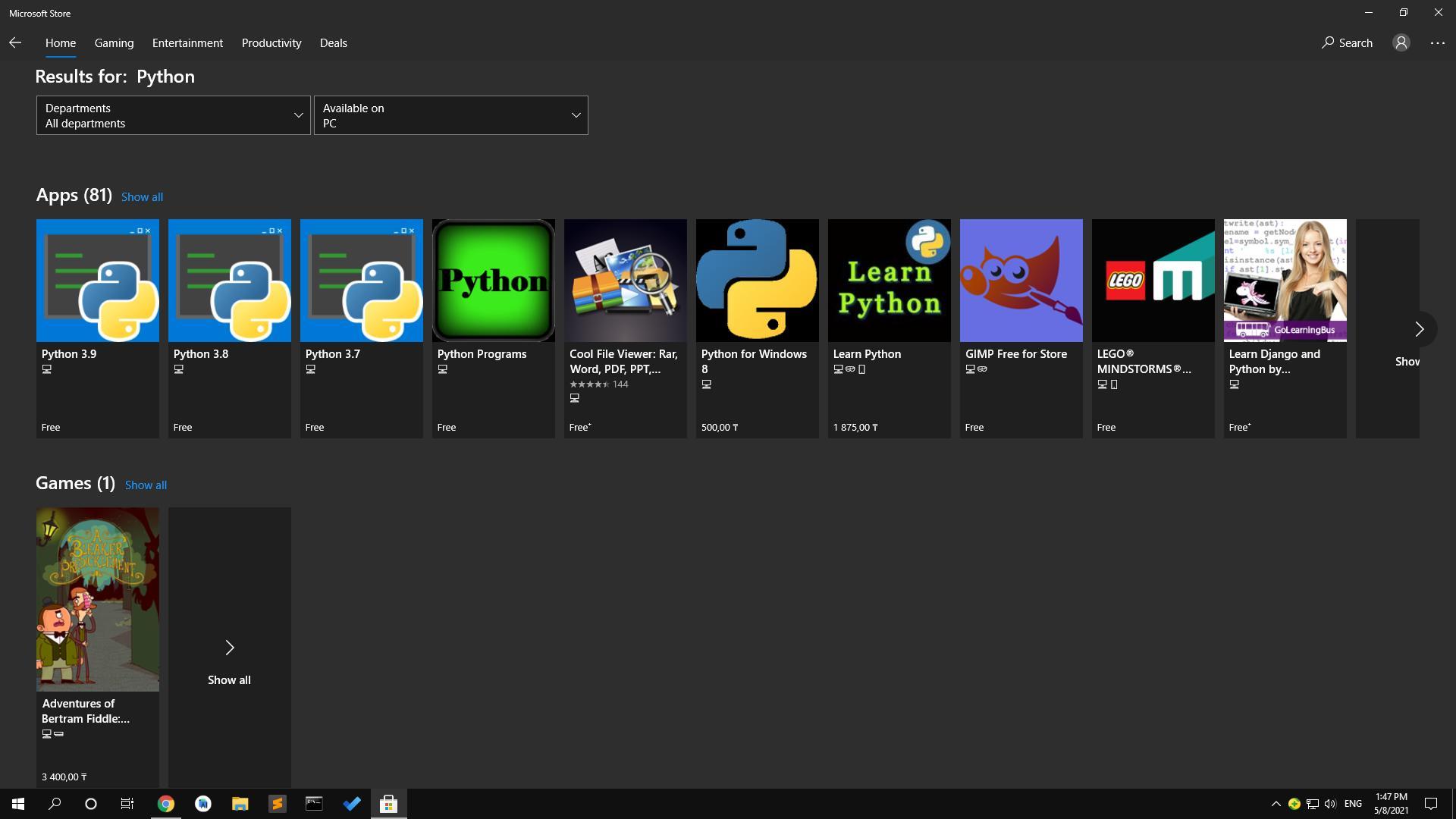The image size is (1456, 819).
Task: Open Google Chrome from the taskbar
Action: pyautogui.click(x=165, y=804)
